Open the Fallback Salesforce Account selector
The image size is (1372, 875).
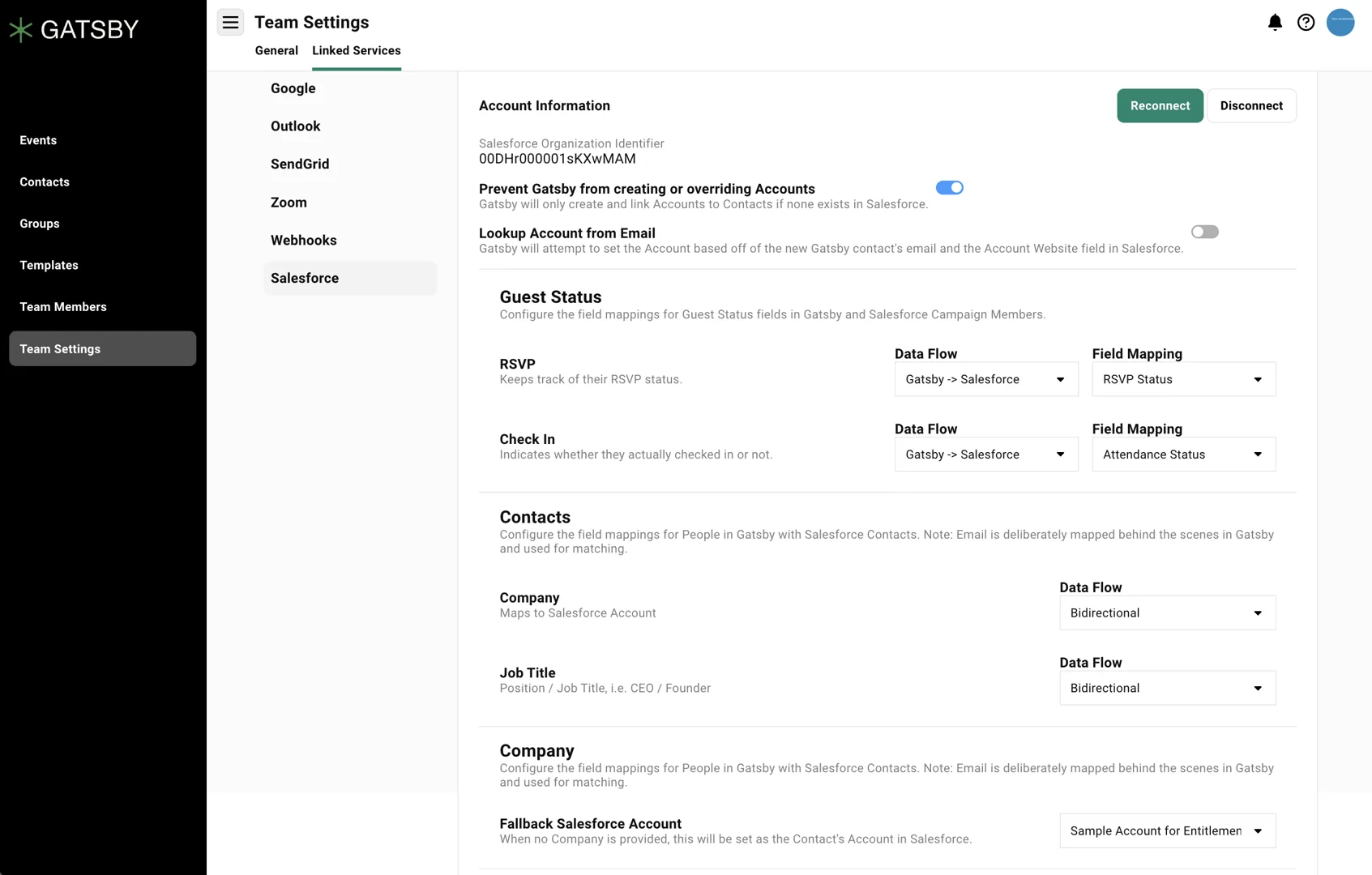click(x=1166, y=830)
